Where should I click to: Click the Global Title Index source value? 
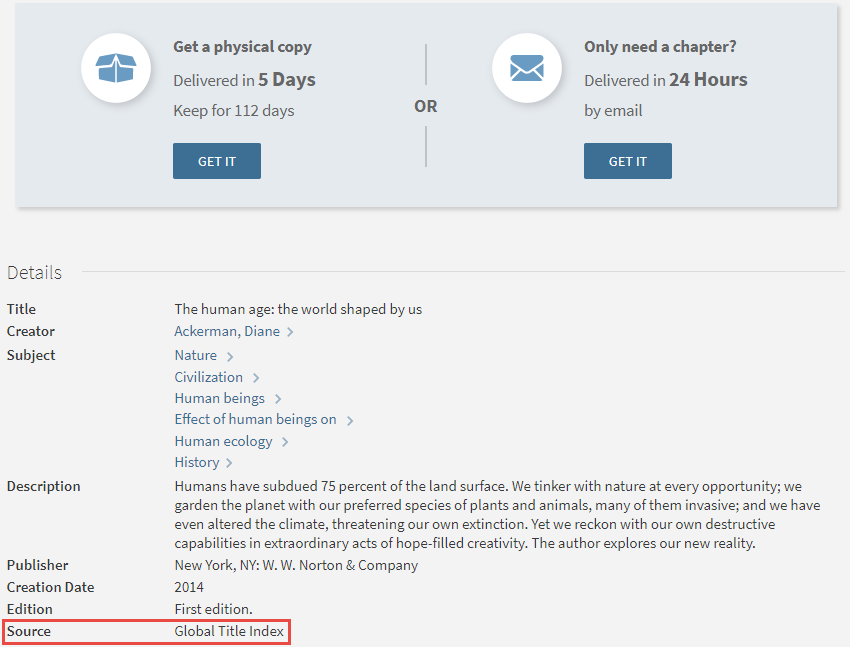[229, 631]
